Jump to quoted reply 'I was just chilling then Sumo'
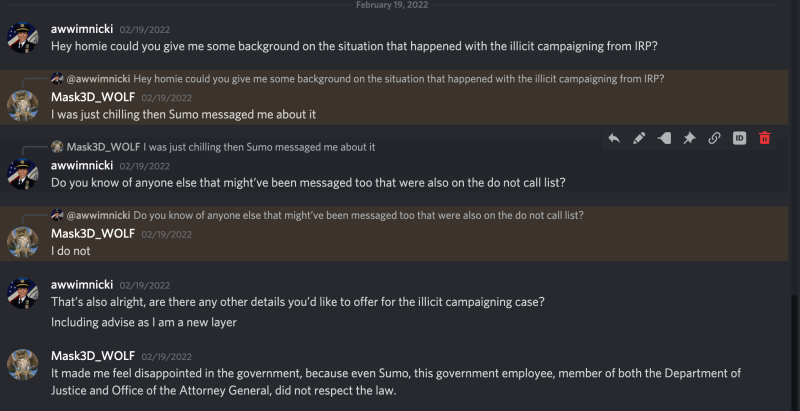This screenshot has width=800, height=411. pos(259,147)
